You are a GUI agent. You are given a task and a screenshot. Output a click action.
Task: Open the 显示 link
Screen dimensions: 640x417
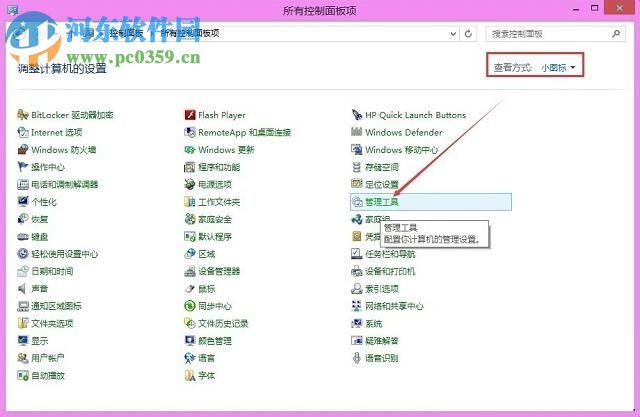(40, 341)
